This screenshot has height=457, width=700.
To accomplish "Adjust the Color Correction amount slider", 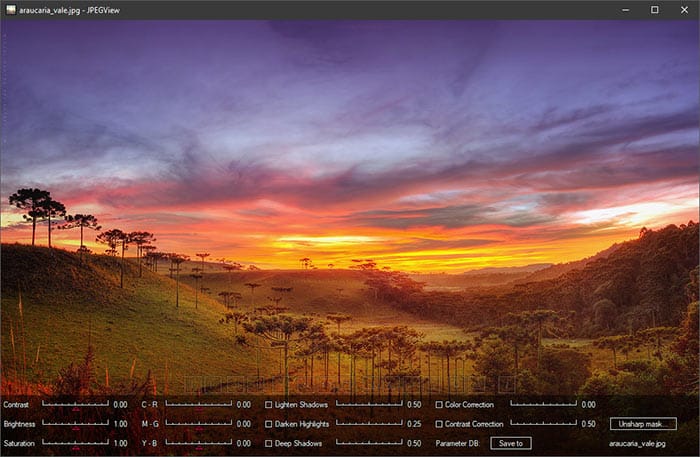I will 543,404.
